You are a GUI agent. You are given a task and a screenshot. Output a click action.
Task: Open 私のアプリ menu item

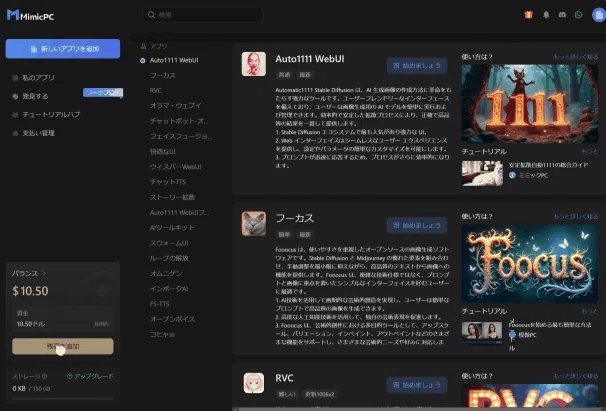point(38,78)
